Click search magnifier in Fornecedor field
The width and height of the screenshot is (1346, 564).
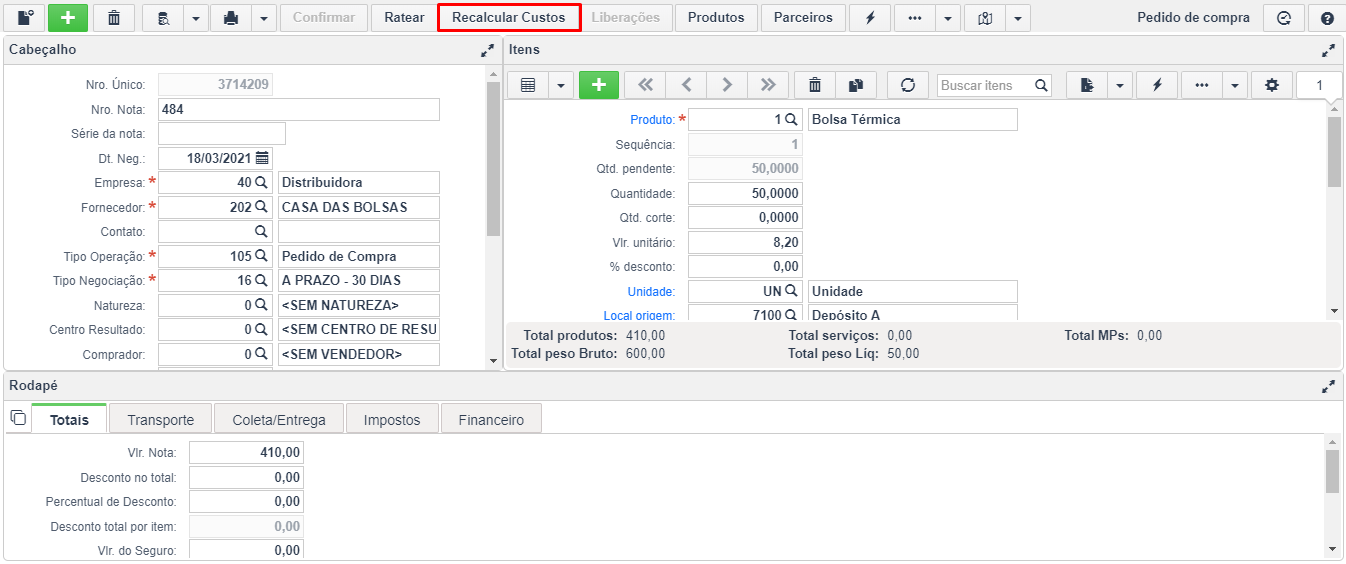point(261,207)
